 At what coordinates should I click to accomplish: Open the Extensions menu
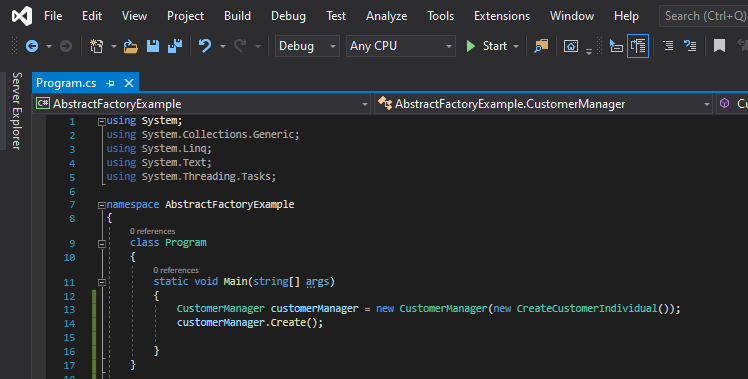502,16
